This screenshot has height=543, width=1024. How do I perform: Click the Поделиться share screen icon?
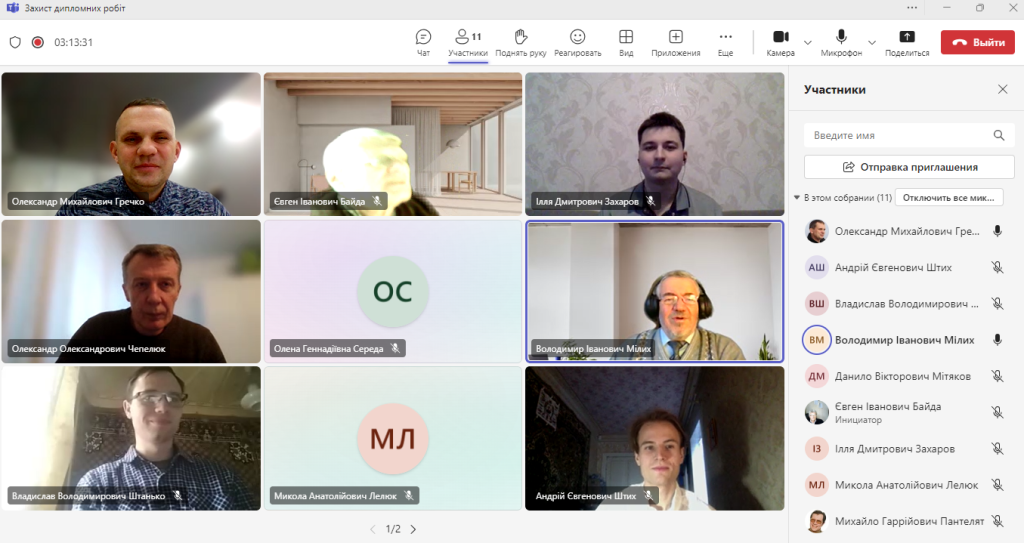(907, 37)
